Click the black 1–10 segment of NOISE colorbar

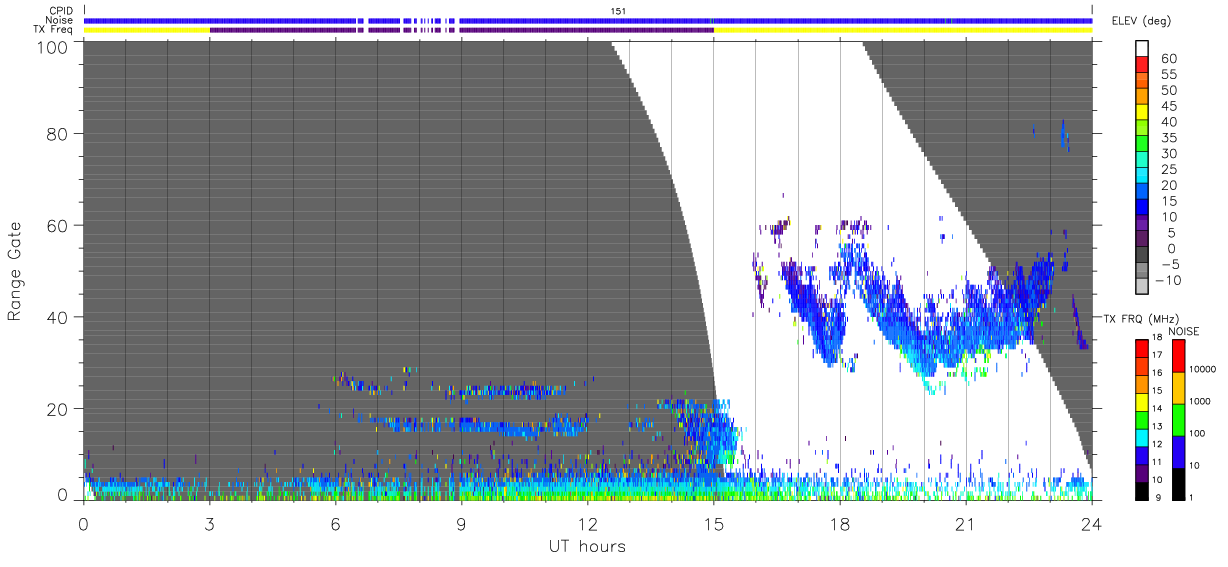(x=1179, y=482)
